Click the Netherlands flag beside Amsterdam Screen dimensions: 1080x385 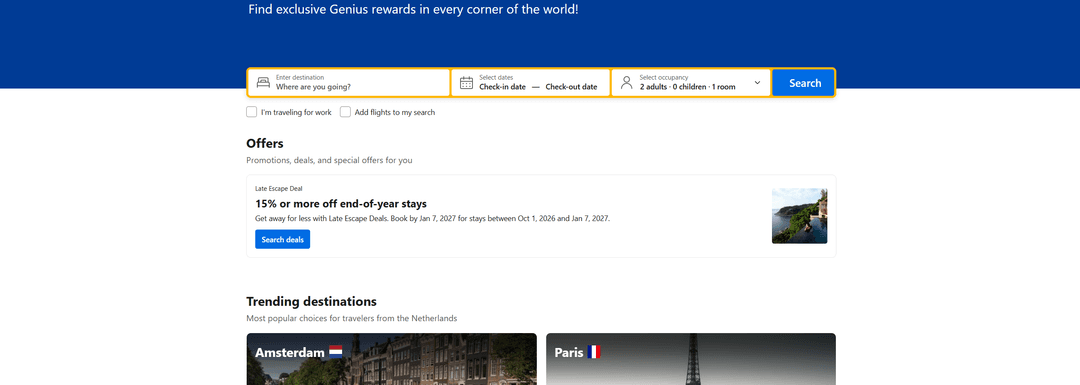point(335,352)
